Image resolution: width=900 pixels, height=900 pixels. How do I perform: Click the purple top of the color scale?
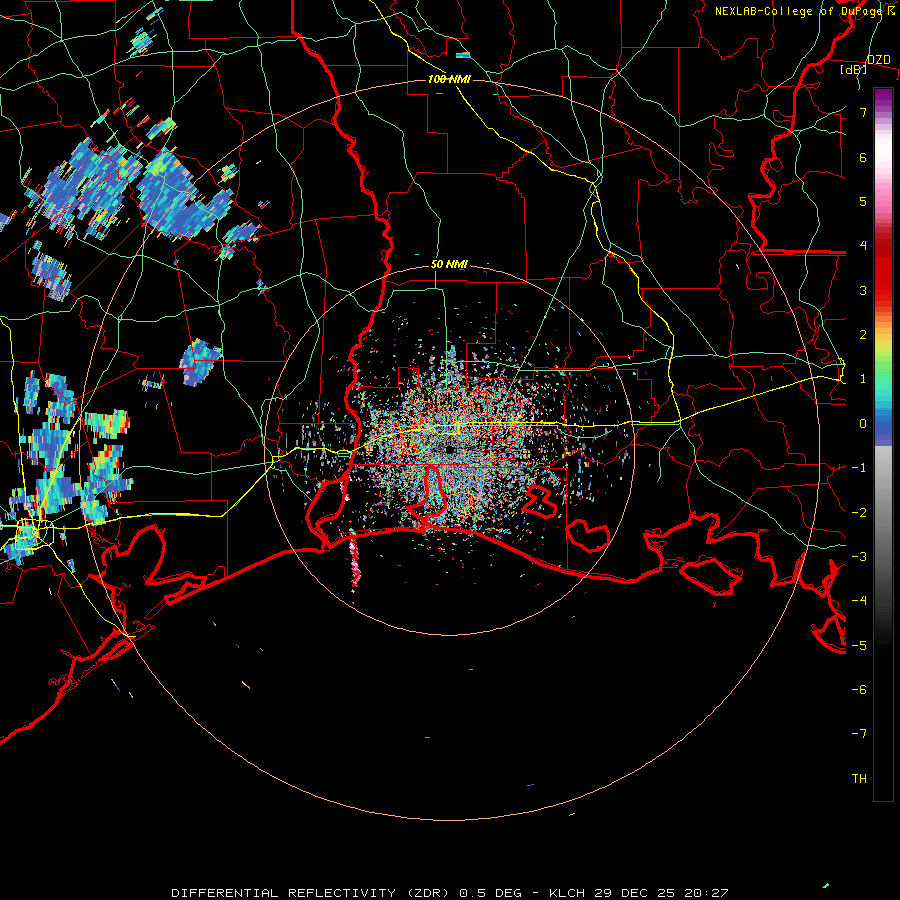(x=883, y=98)
